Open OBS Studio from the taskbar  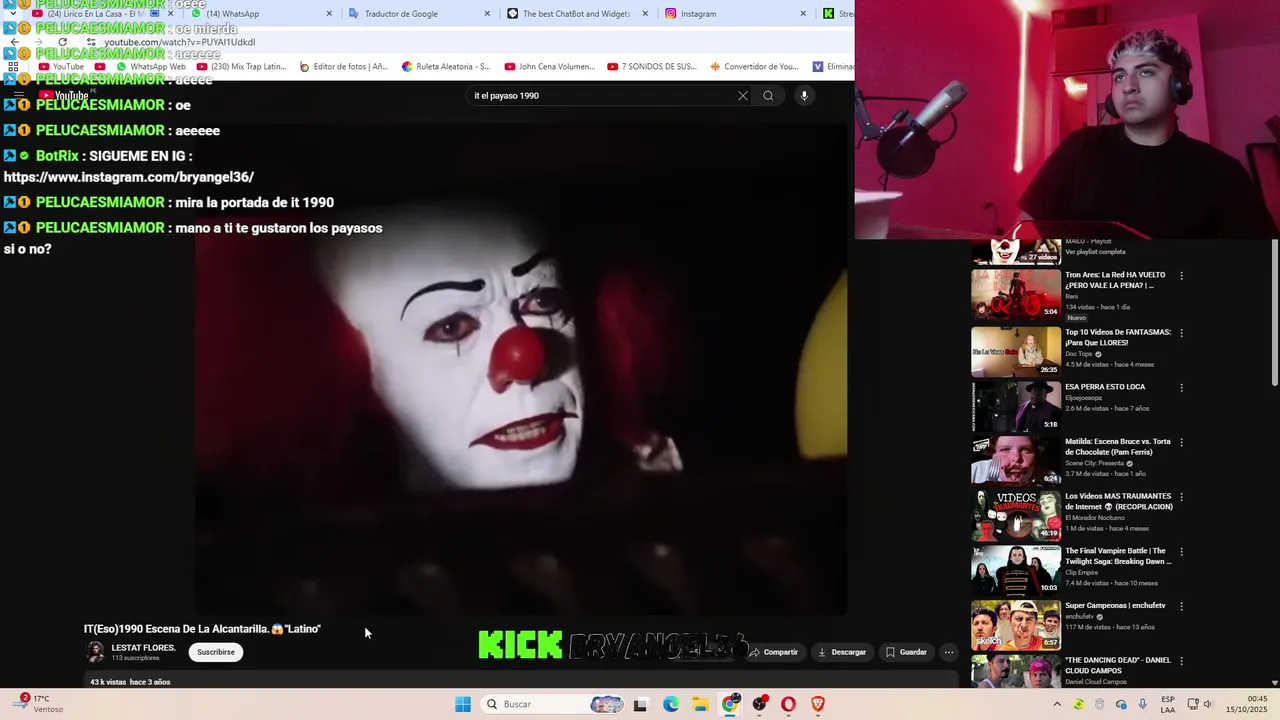(760, 704)
